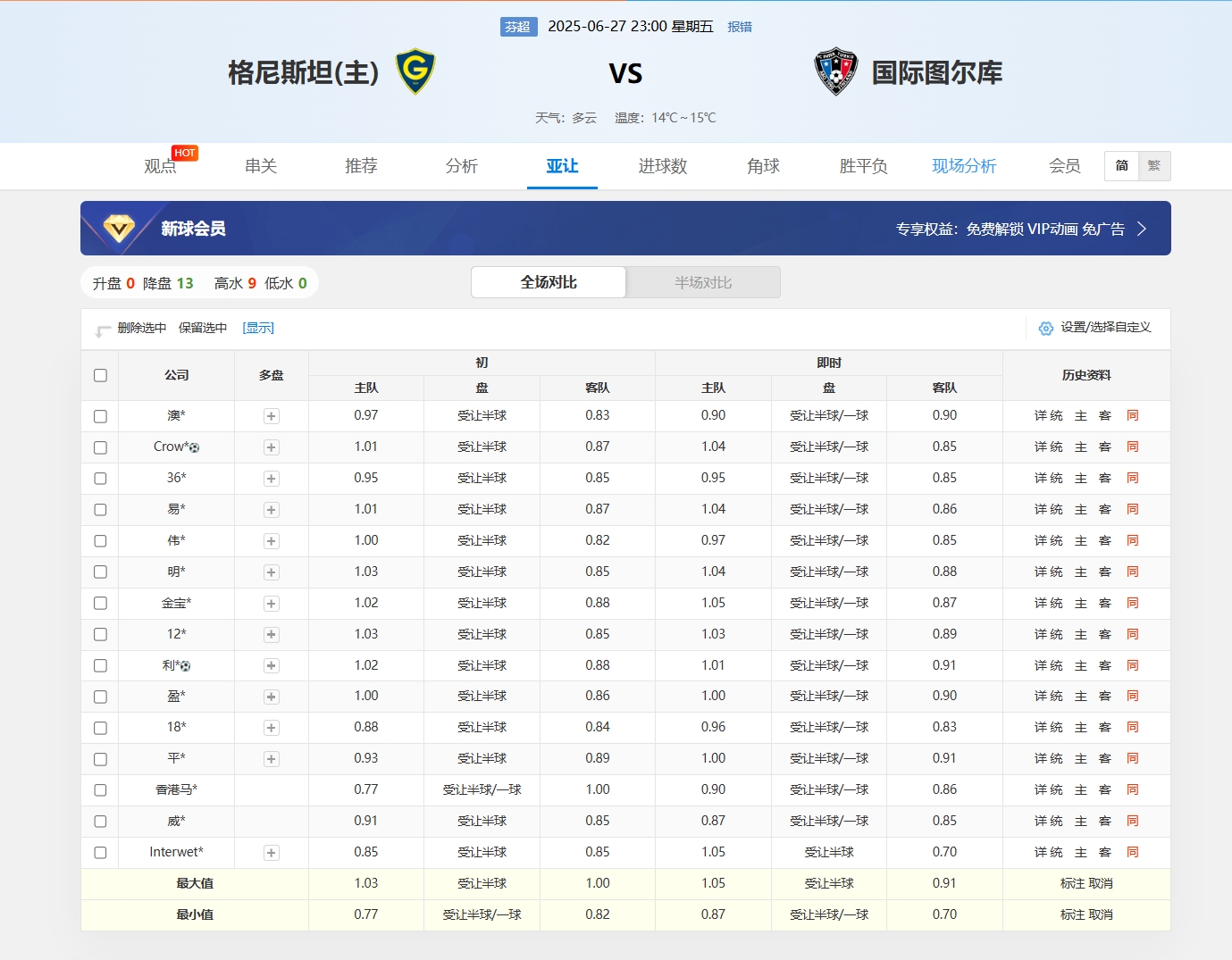The width and height of the screenshot is (1232, 960).
Task: Click 取消 in the 最小值 row
Action: click(1101, 914)
